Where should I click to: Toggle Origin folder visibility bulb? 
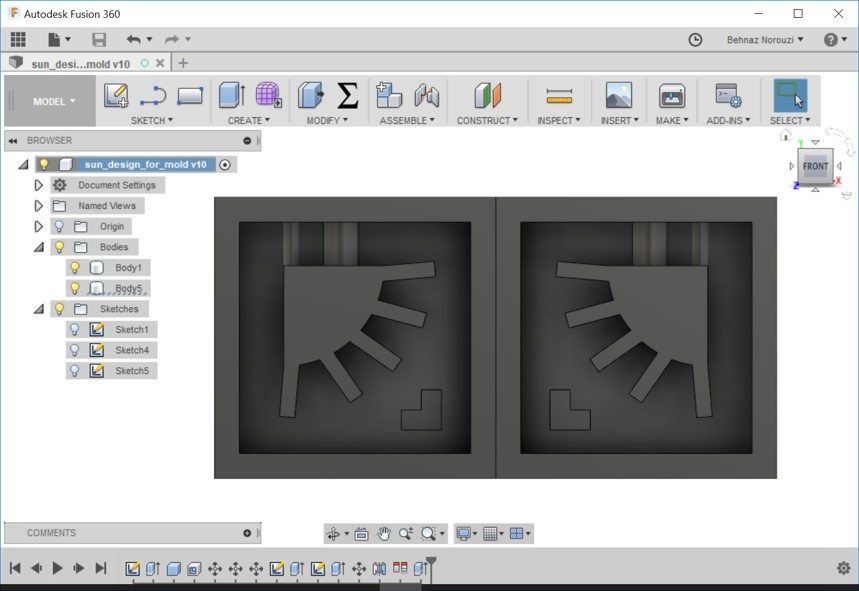click(x=59, y=226)
